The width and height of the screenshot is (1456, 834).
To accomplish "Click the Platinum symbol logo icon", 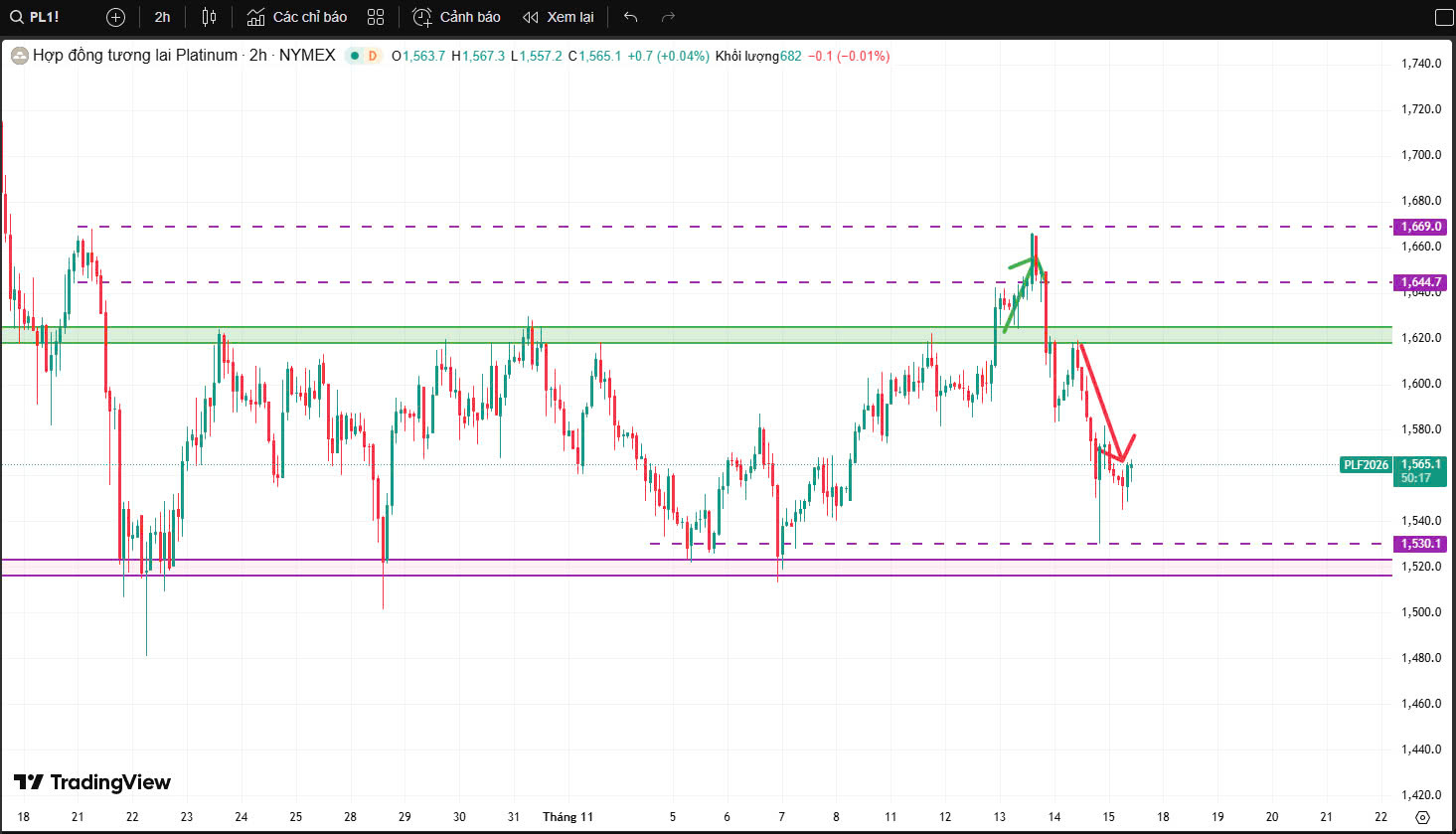I will [x=19, y=57].
